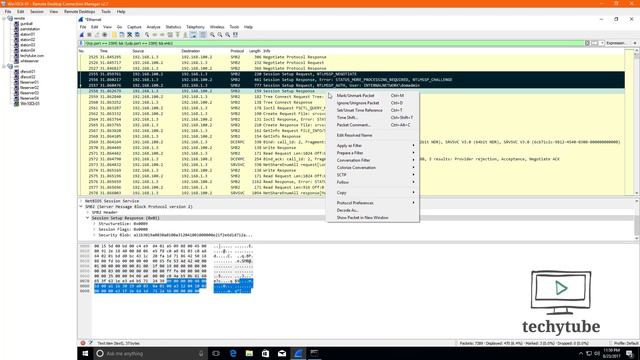
Task: Start a new capture with the shark fin icon
Action: 82,35
